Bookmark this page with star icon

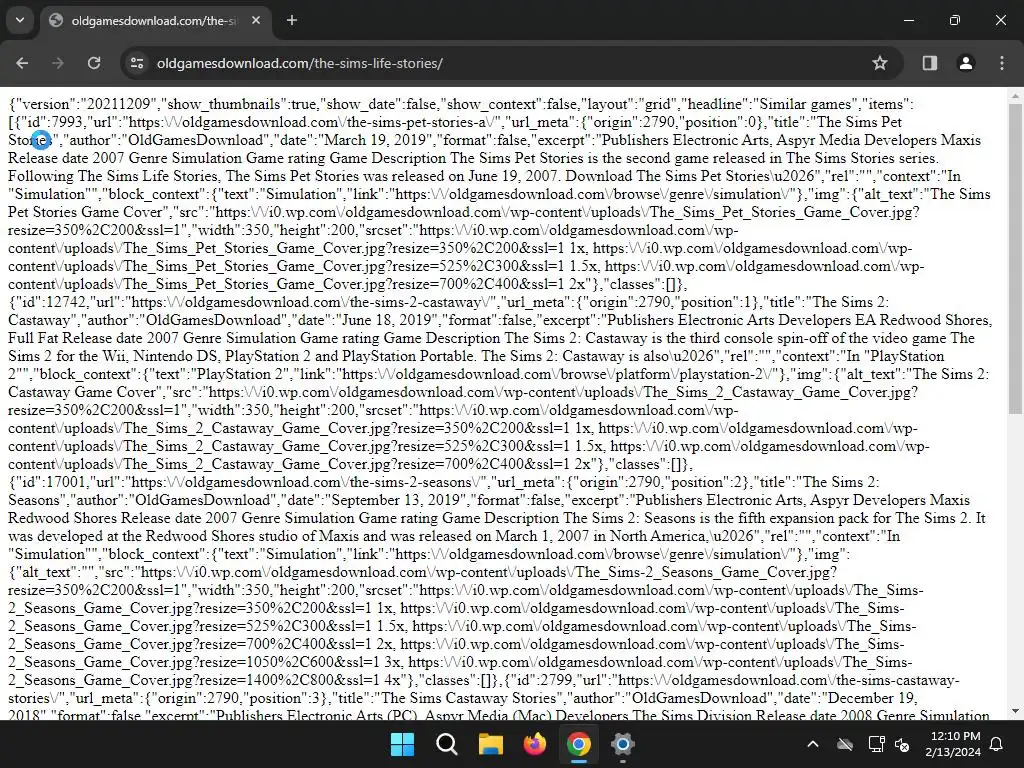[x=880, y=63]
